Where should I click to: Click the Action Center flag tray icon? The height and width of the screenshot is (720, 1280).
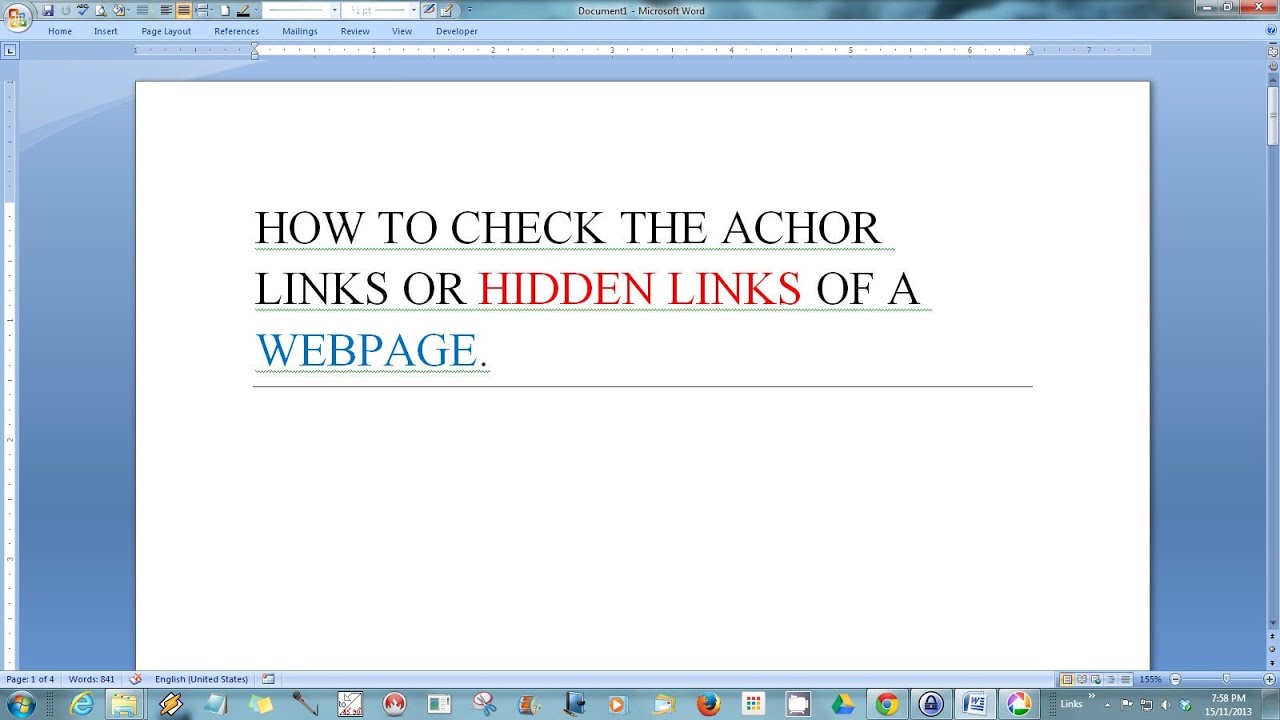(1126, 704)
